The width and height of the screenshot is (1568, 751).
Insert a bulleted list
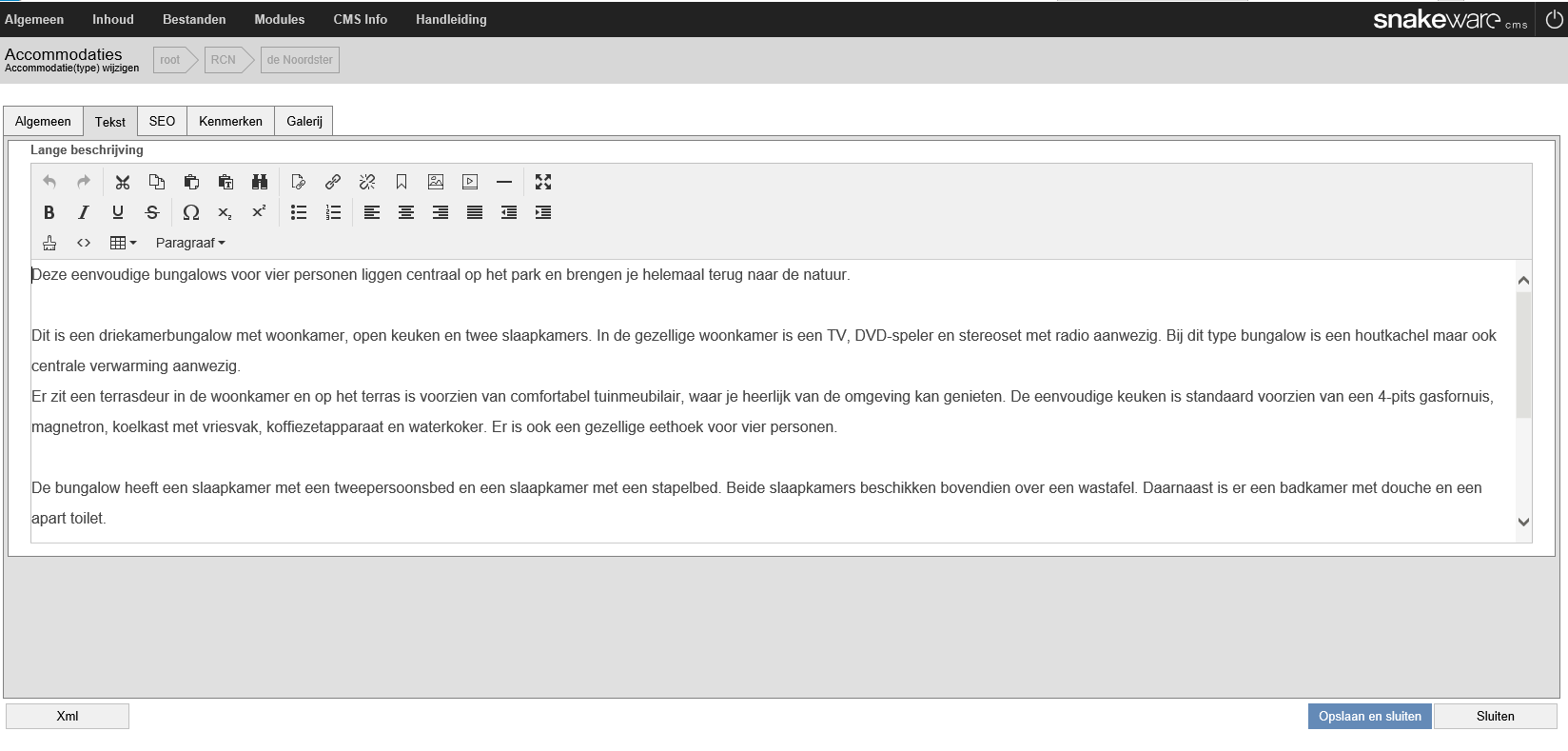pyautogui.click(x=299, y=212)
